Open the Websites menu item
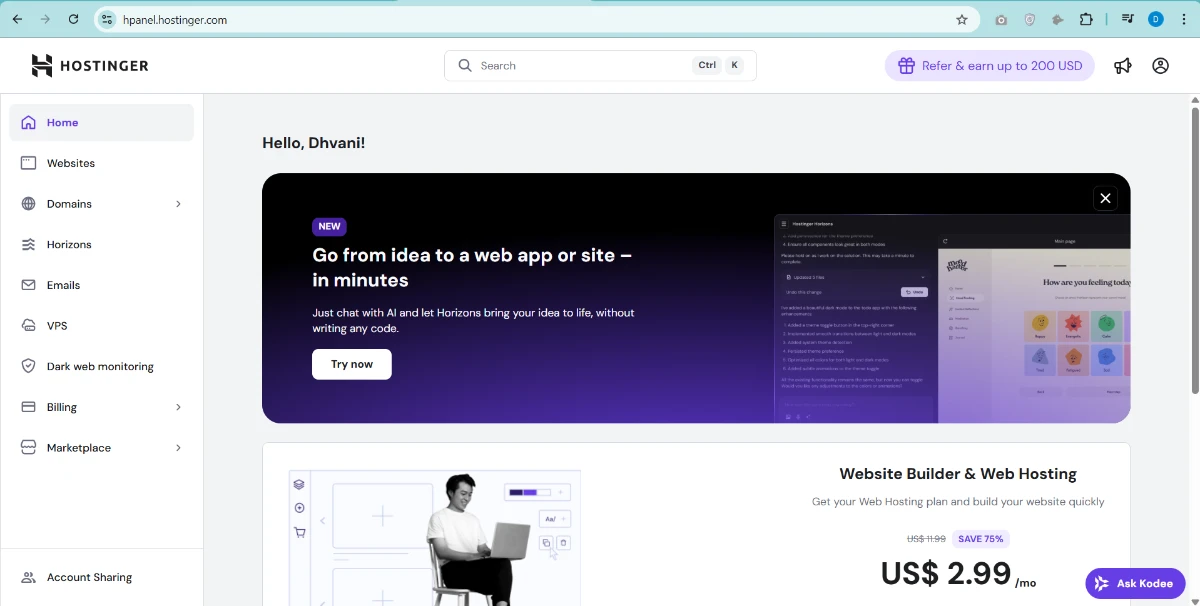The image size is (1200, 606). [x=101, y=163]
